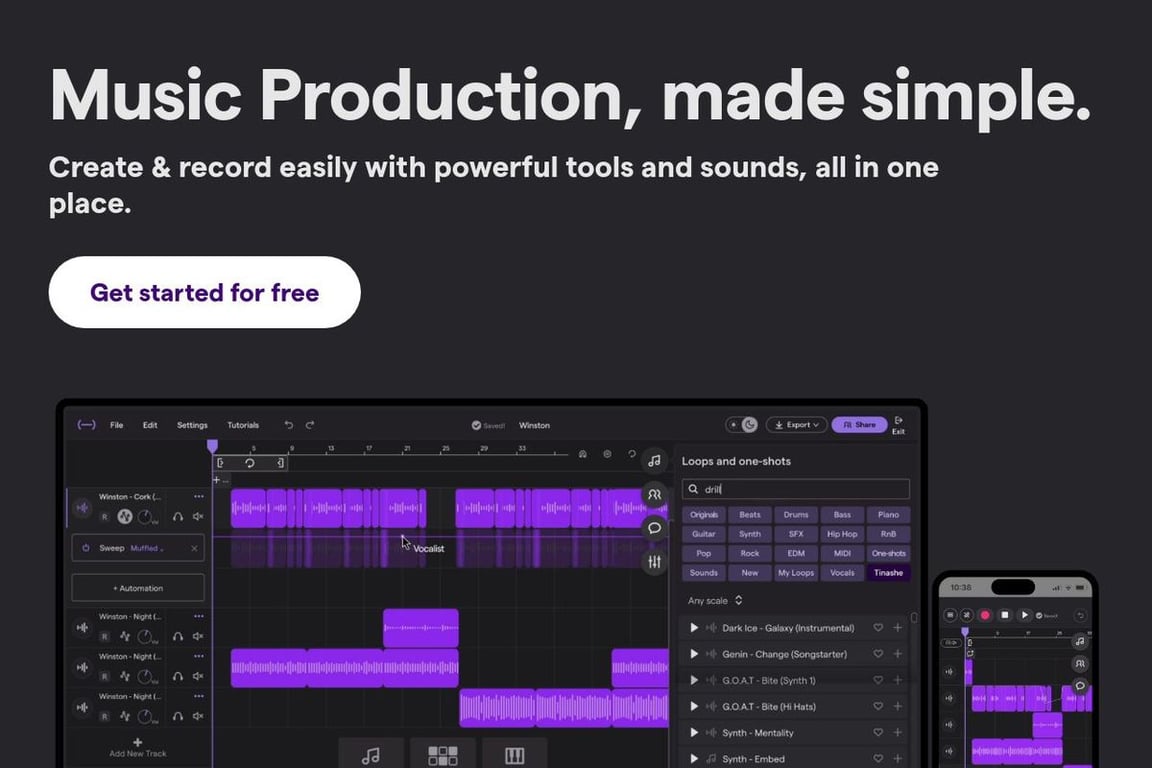The width and height of the screenshot is (1152, 768).
Task: Select the Hip Hop filter tag
Action: click(842, 534)
